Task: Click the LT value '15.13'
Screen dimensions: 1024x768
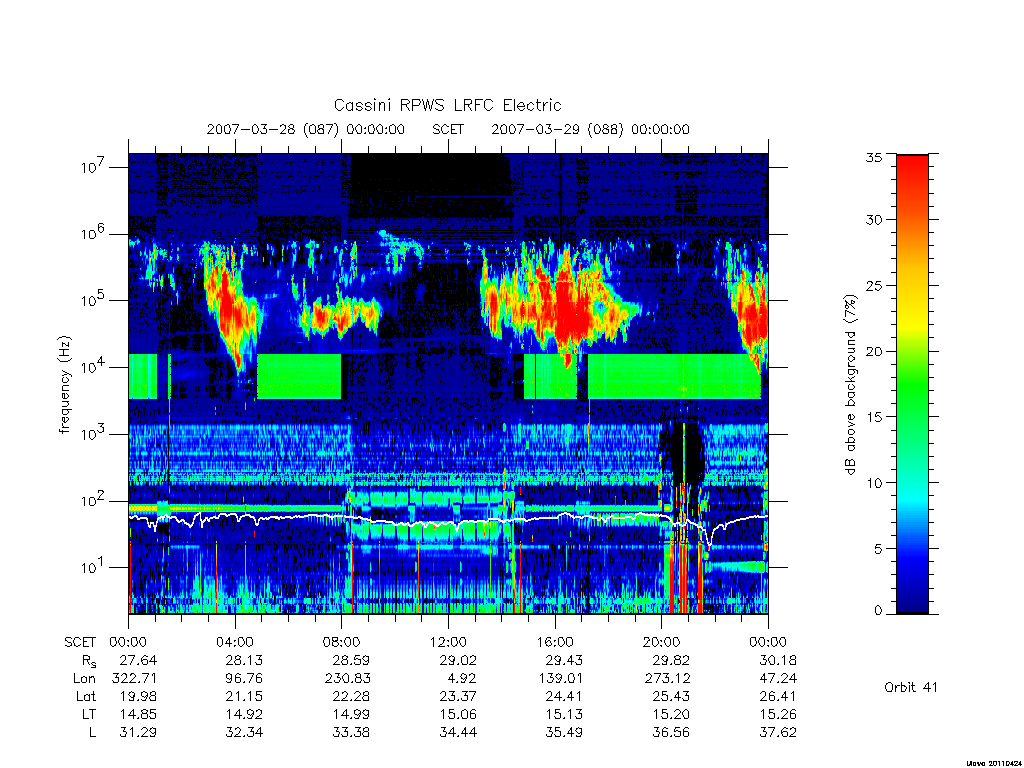Action: tap(564, 714)
